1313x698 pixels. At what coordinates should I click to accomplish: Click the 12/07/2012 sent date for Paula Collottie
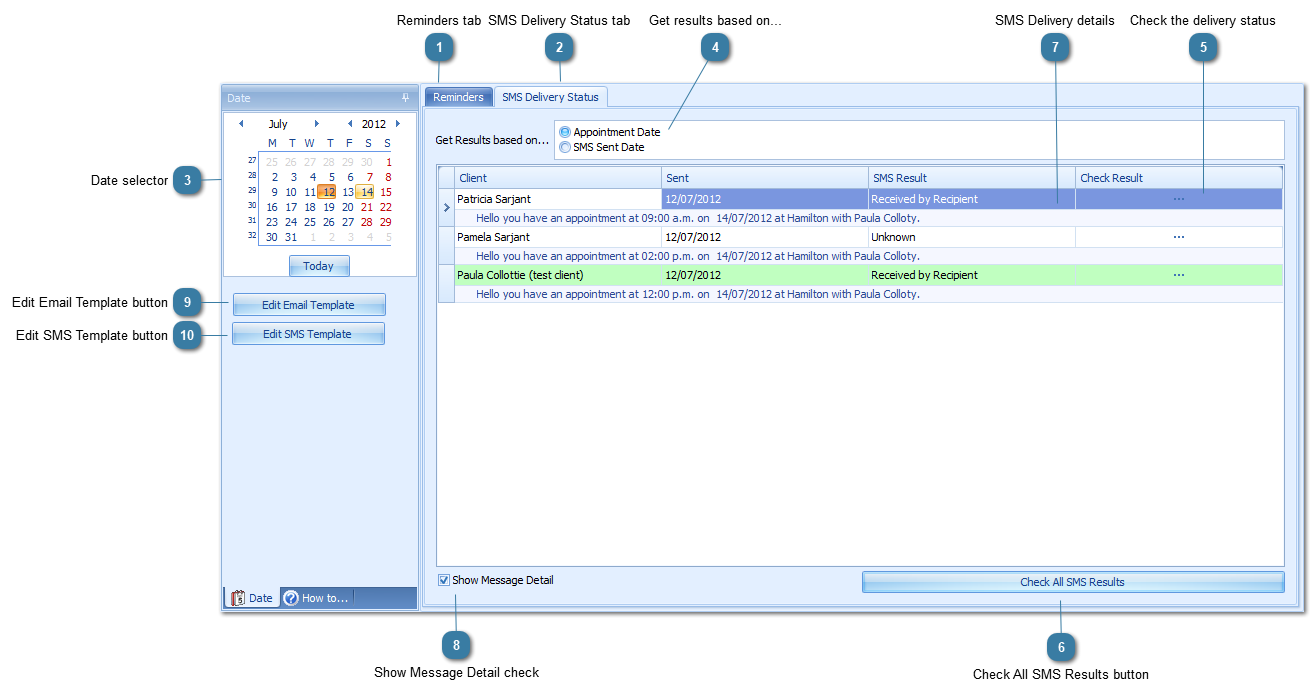click(x=765, y=275)
